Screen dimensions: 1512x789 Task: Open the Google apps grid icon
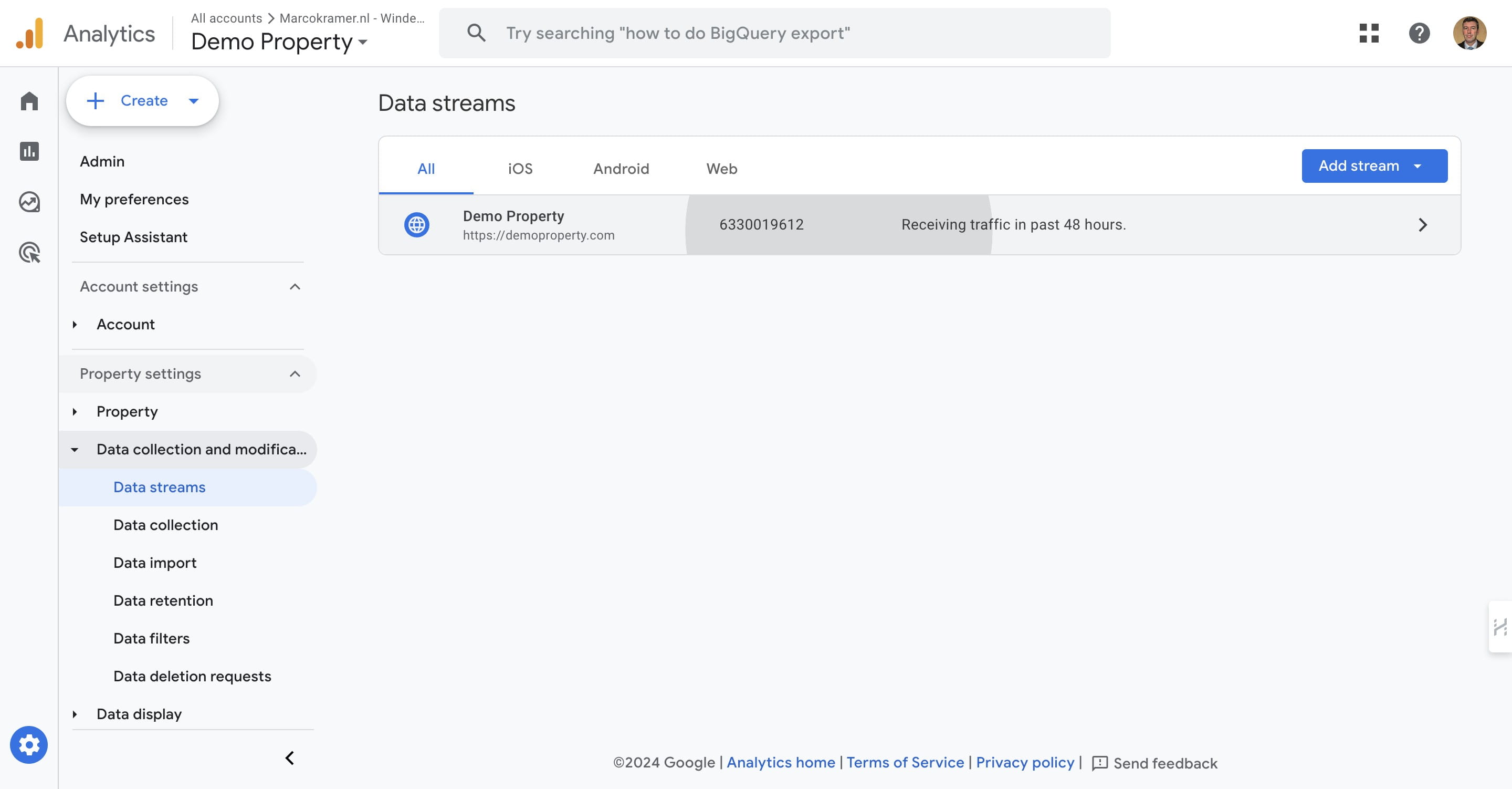pos(1369,33)
